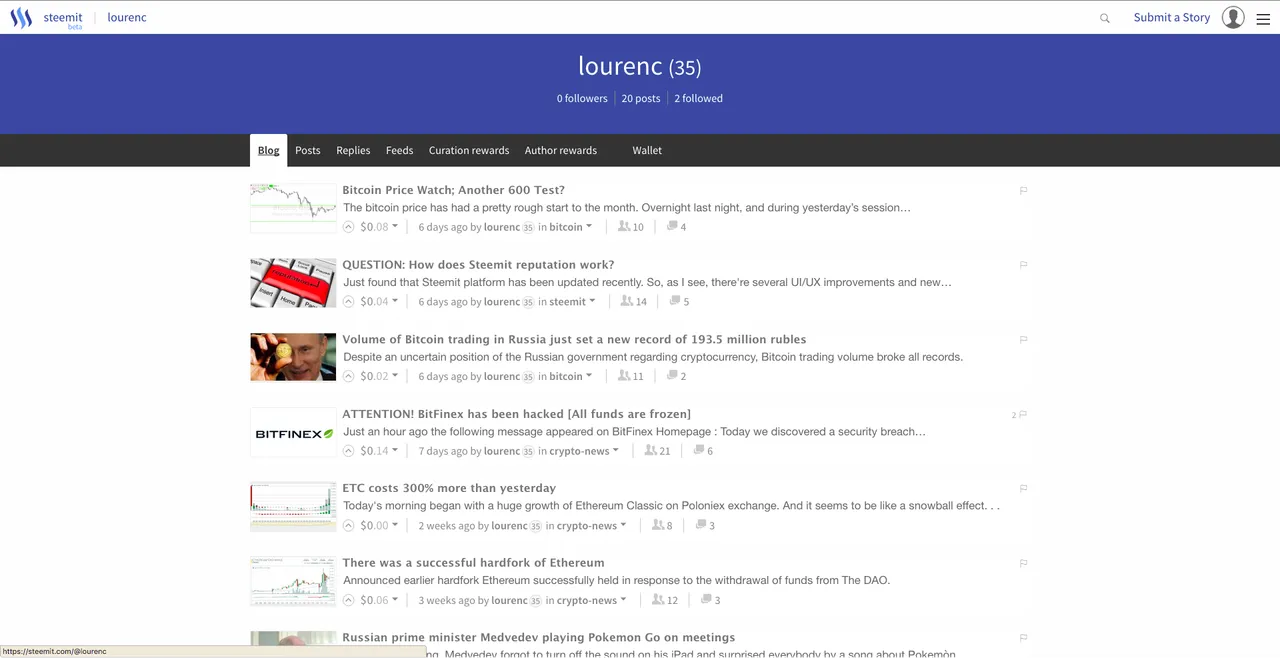Open the lourenc link in header
This screenshot has width=1280, height=658.
pos(127,17)
